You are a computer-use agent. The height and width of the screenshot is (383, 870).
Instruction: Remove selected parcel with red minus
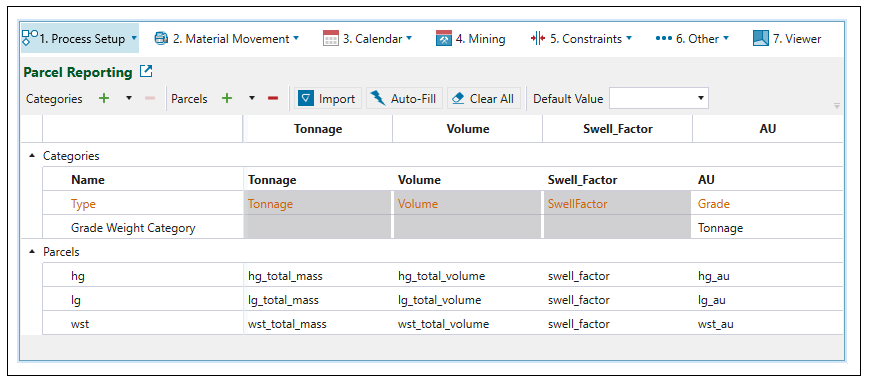pos(272,98)
